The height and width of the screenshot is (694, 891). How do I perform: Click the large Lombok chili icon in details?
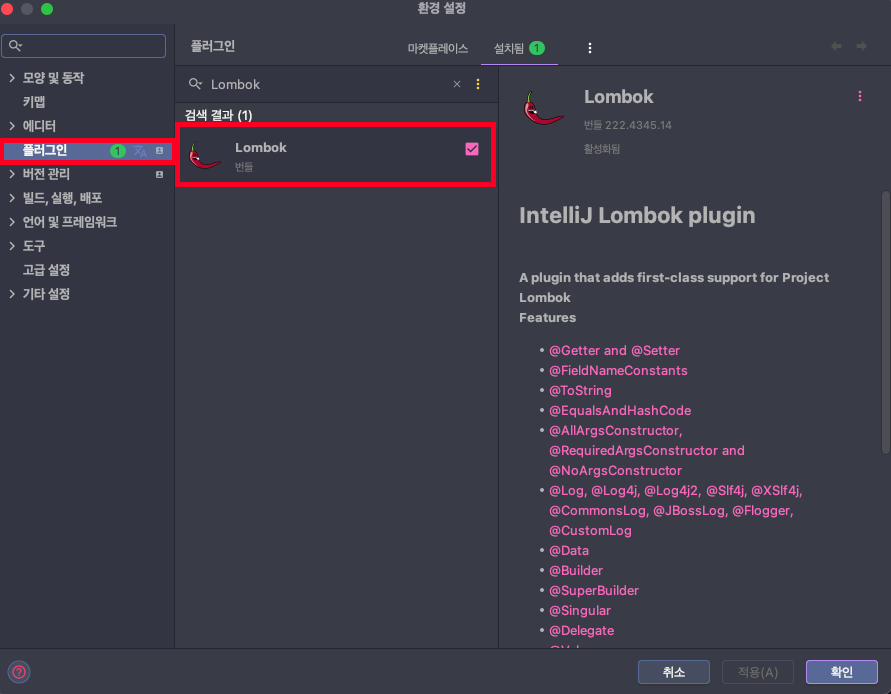click(543, 108)
